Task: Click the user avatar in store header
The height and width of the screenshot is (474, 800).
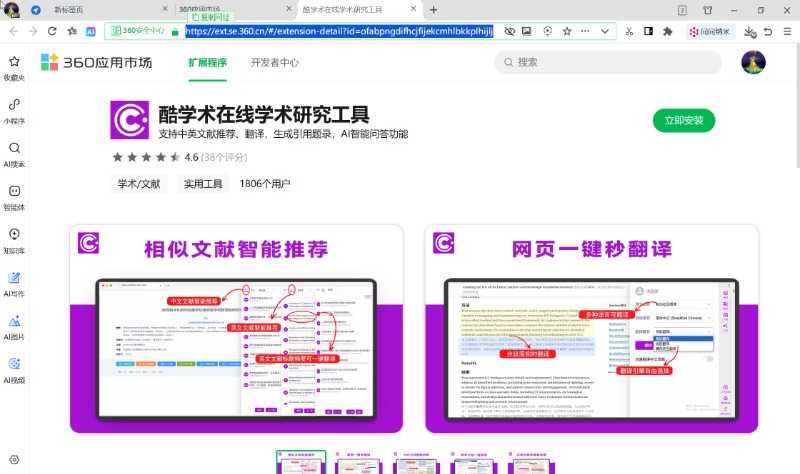Action: tap(753, 62)
